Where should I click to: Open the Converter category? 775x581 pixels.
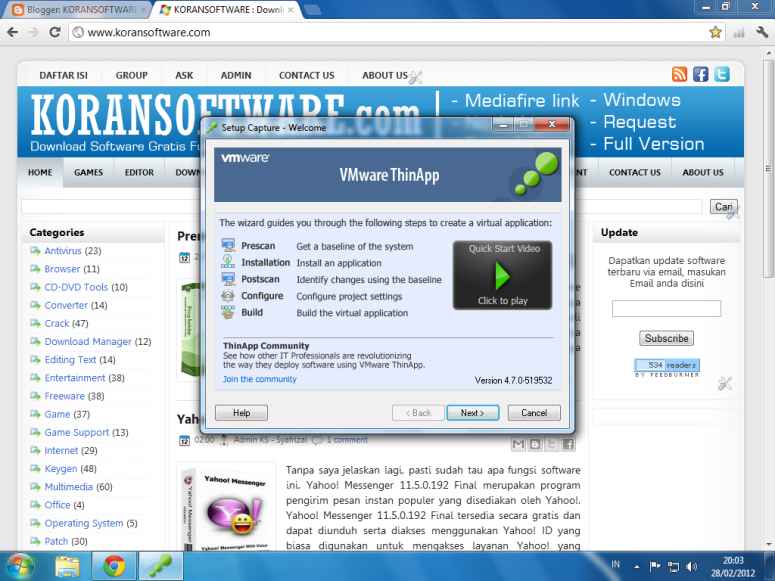point(66,305)
